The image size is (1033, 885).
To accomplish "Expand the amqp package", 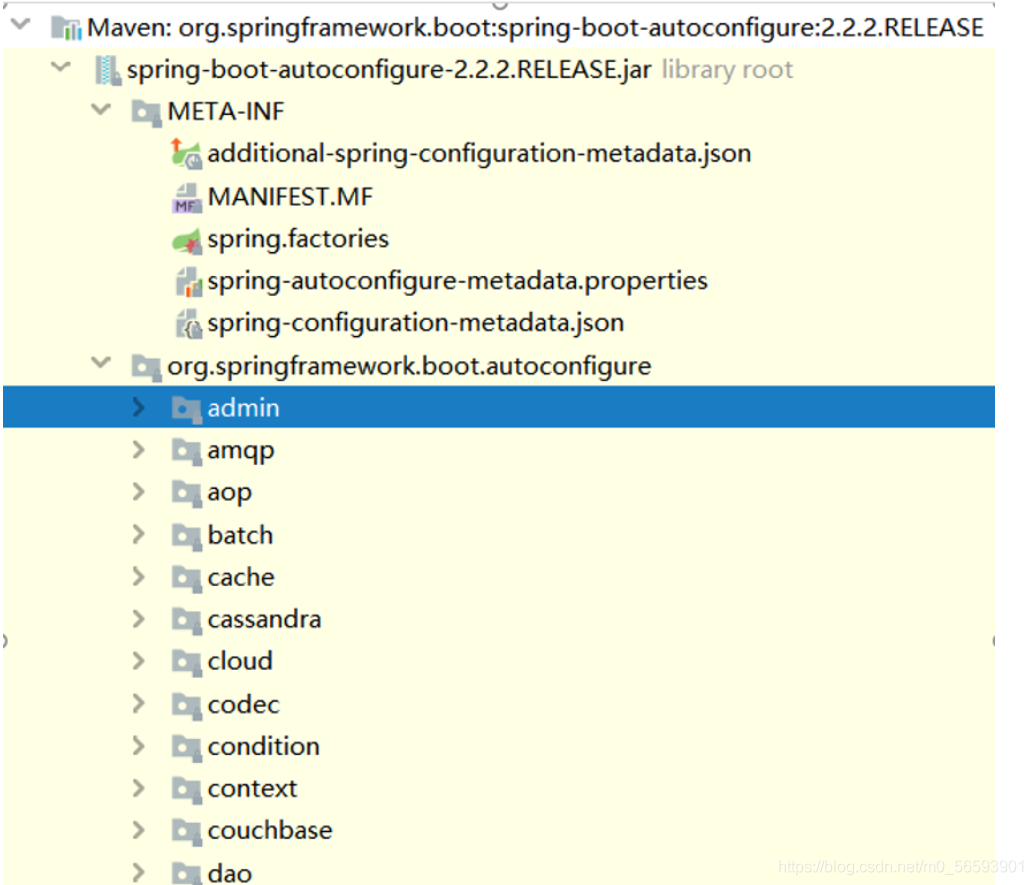I will coord(138,450).
